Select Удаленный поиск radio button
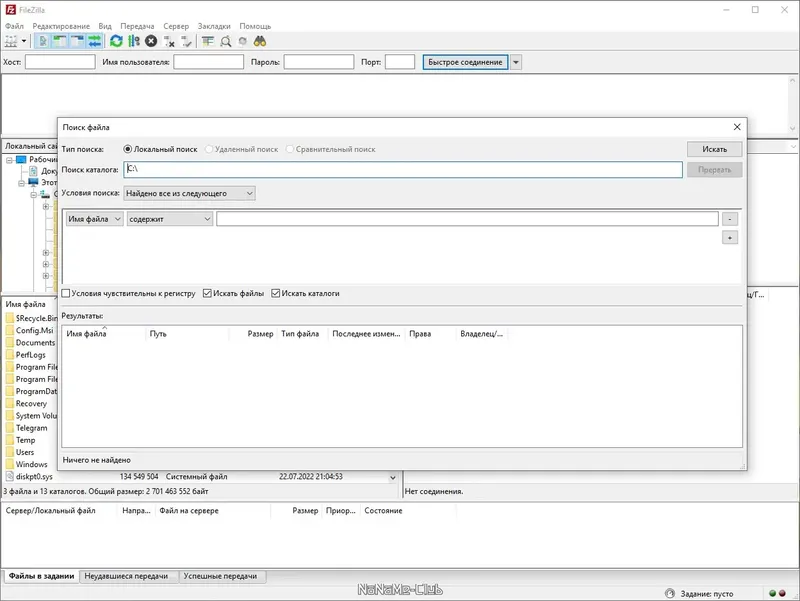The width and height of the screenshot is (800, 601). click(209, 149)
